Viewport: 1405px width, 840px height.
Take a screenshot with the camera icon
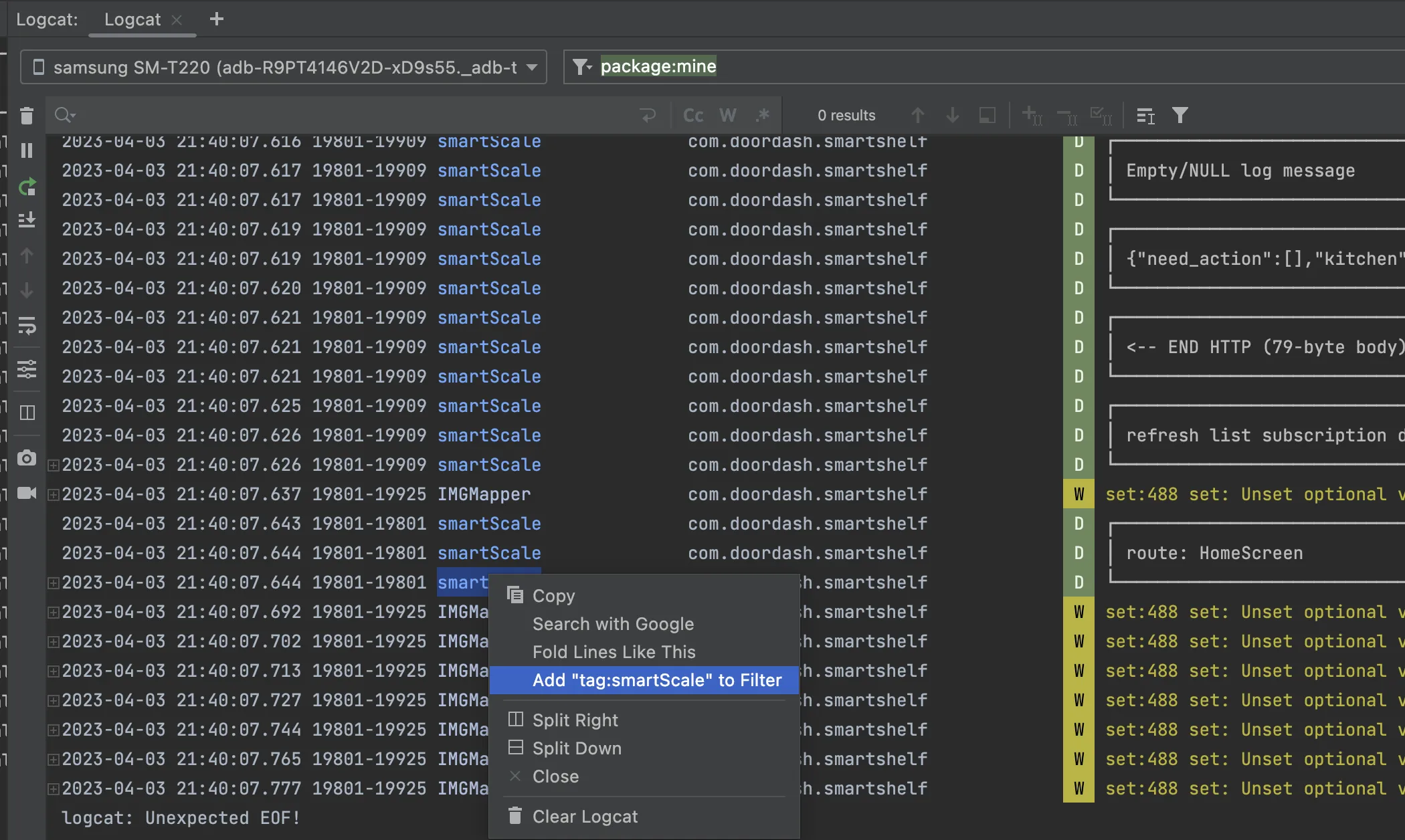[27, 458]
